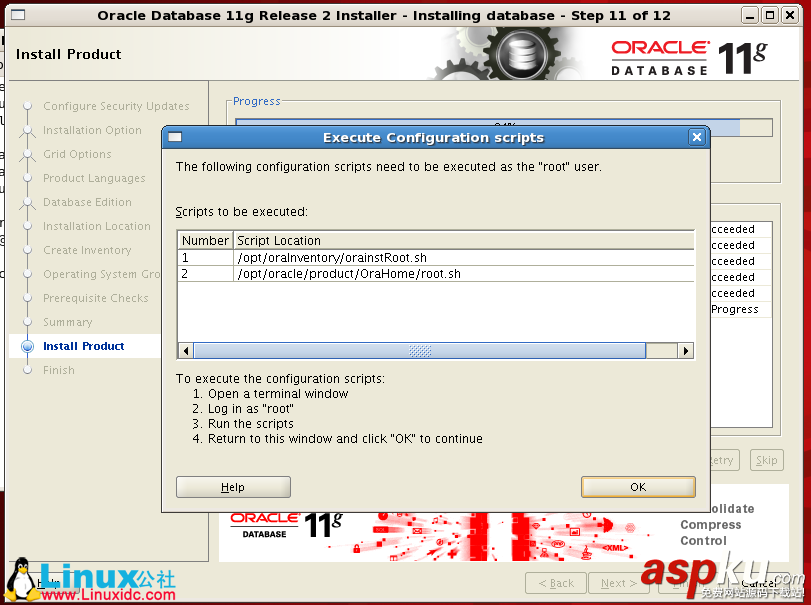This screenshot has height=605, width=811.
Task: Select Prerequisite Checks step
Action: click(96, 298)
